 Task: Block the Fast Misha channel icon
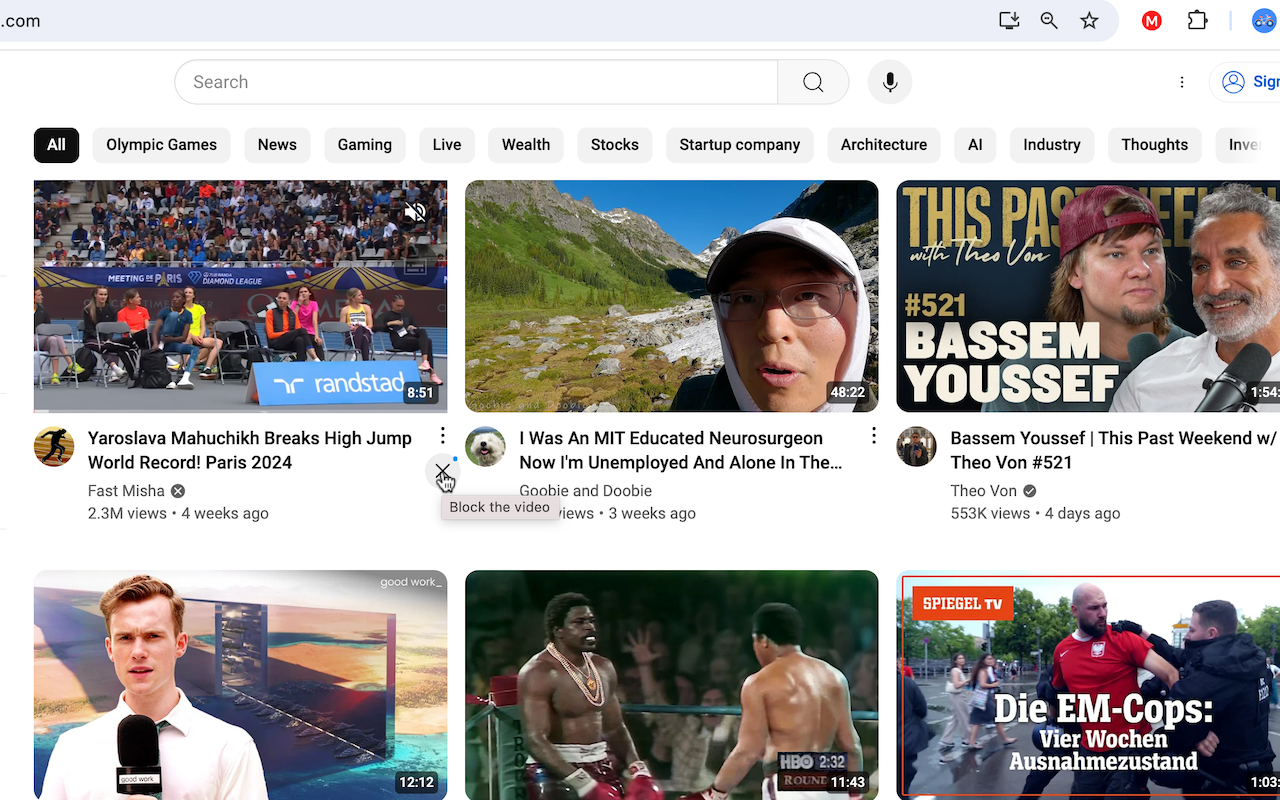[x=178, y=491]
